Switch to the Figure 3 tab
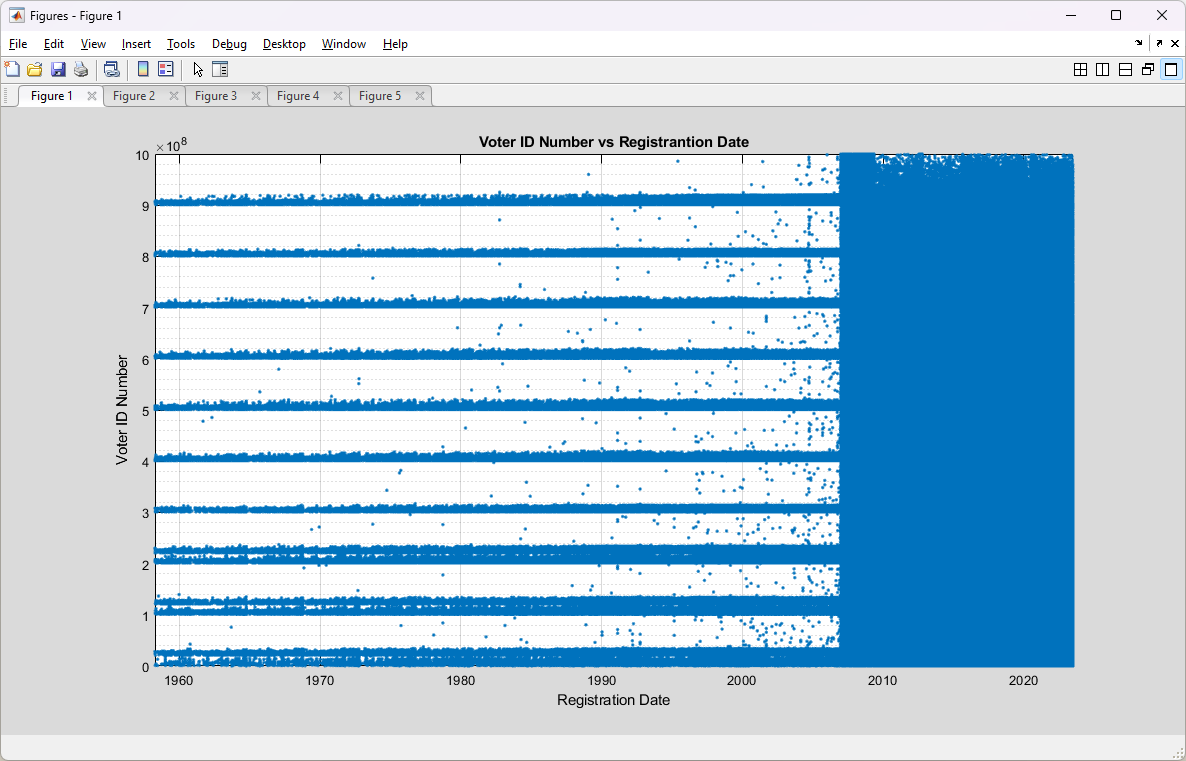 coord(215,96)
